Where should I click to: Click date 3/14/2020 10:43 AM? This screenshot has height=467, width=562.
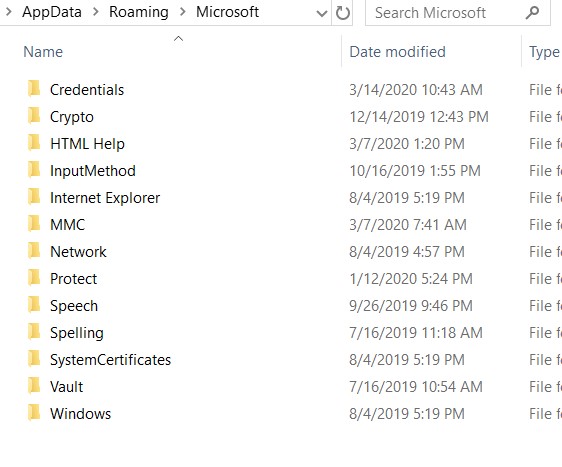pyautogui.click(x=416, y=90)
